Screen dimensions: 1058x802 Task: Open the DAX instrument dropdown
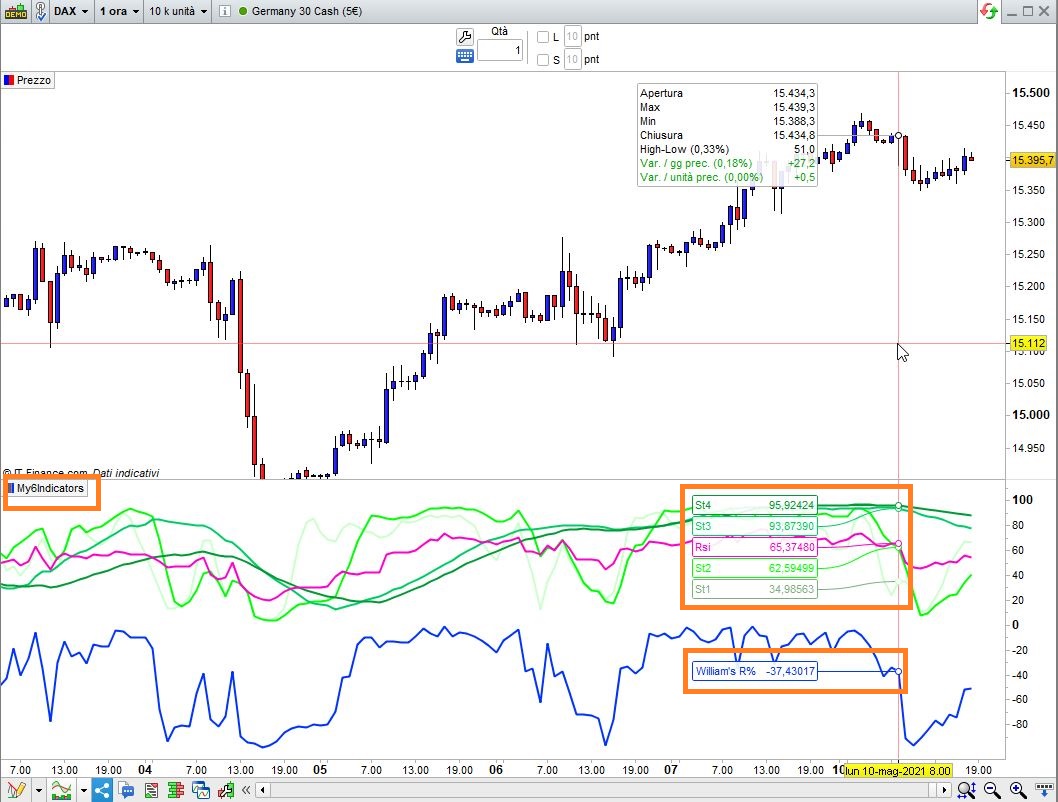(x=72, y=11)
